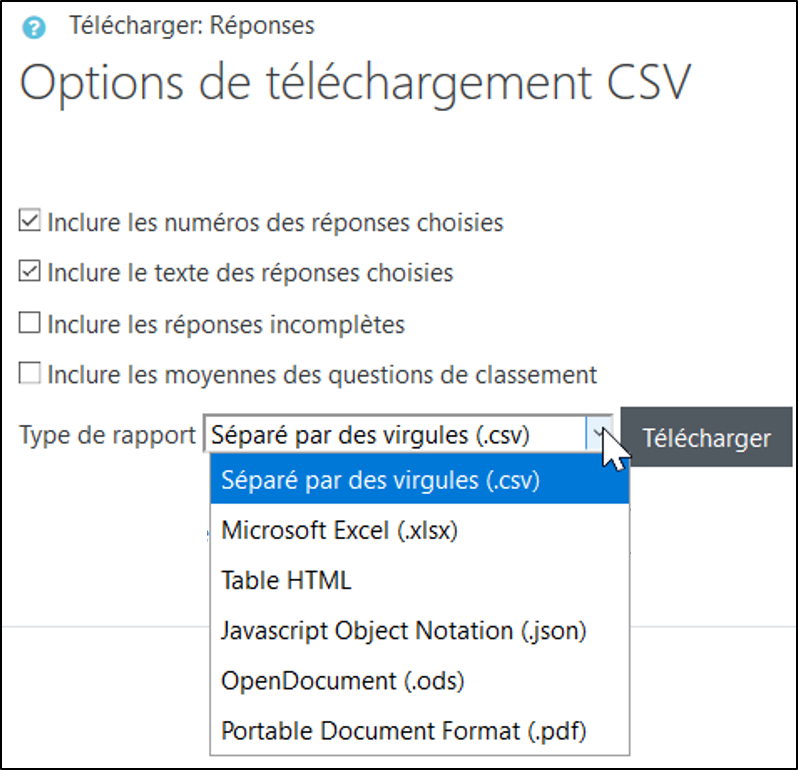
Task: Uncheck the Inclure les numéros des réponses choisies checkbox
Action: click(x=30, y=220)
